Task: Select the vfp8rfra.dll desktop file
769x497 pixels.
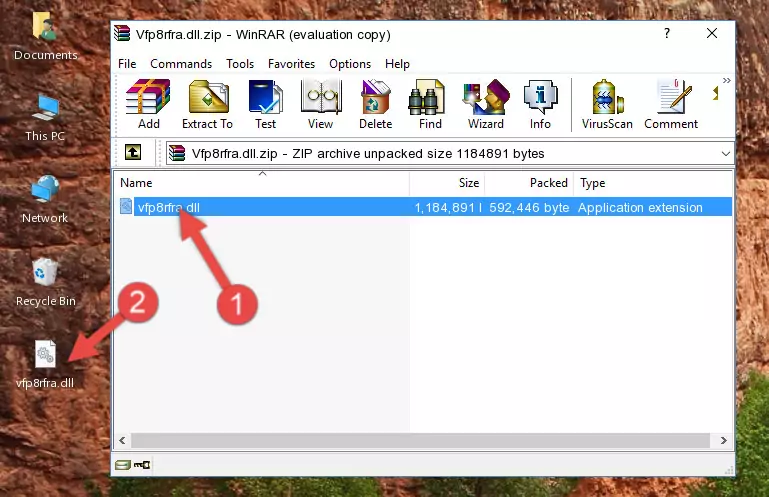Action: tap(45, 365)
